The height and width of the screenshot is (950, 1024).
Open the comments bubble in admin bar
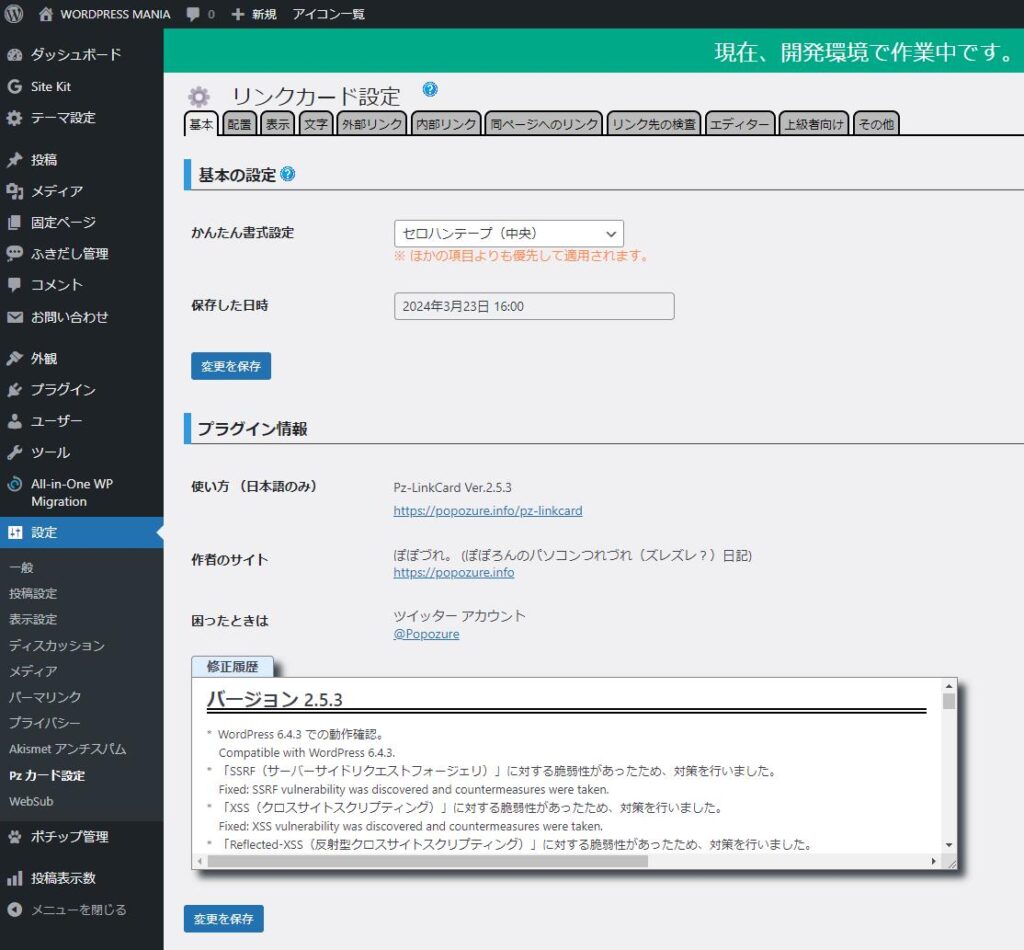tap(200, 14)
